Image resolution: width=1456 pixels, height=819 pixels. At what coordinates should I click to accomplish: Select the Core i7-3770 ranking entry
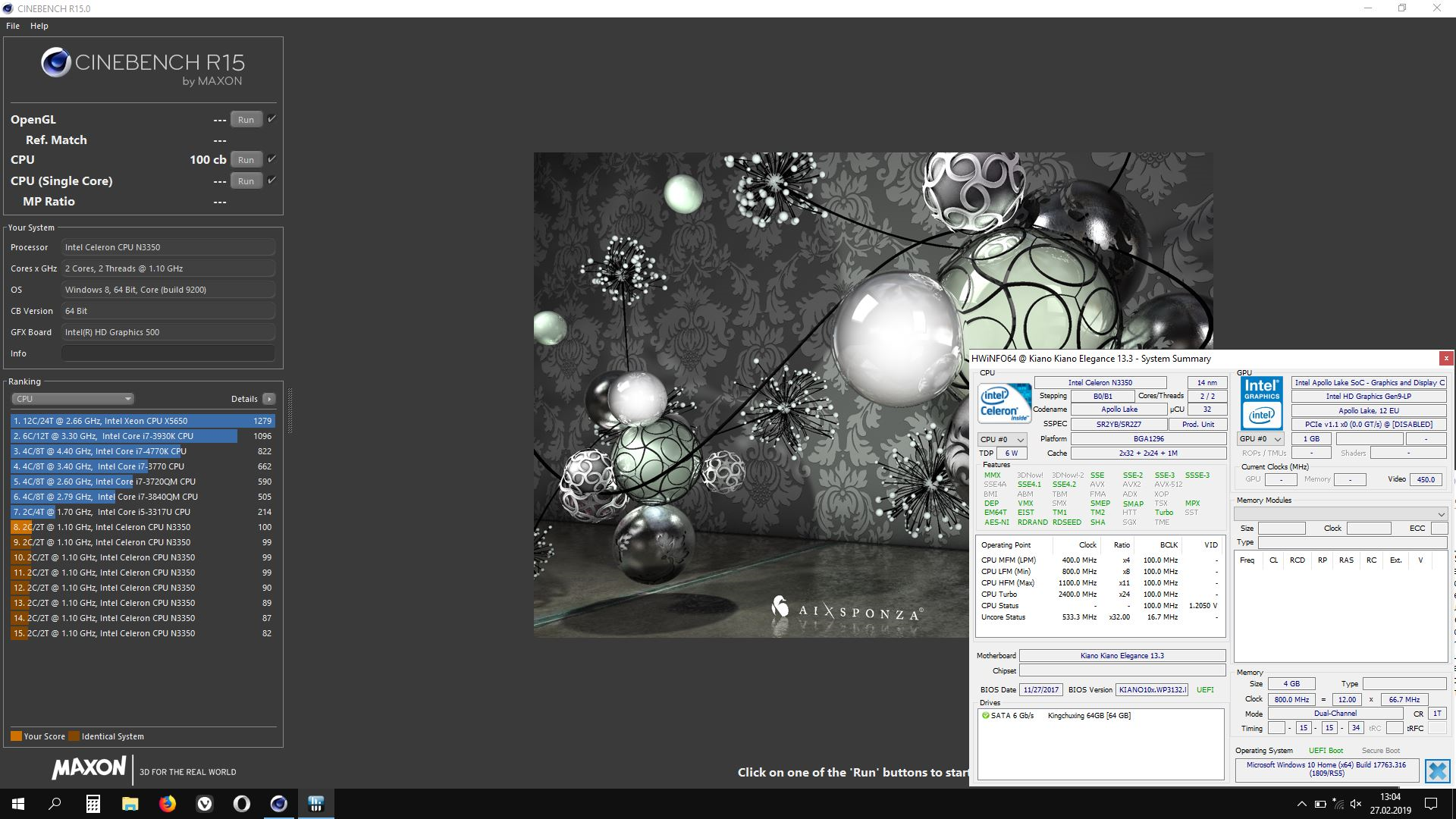(143, 466)
